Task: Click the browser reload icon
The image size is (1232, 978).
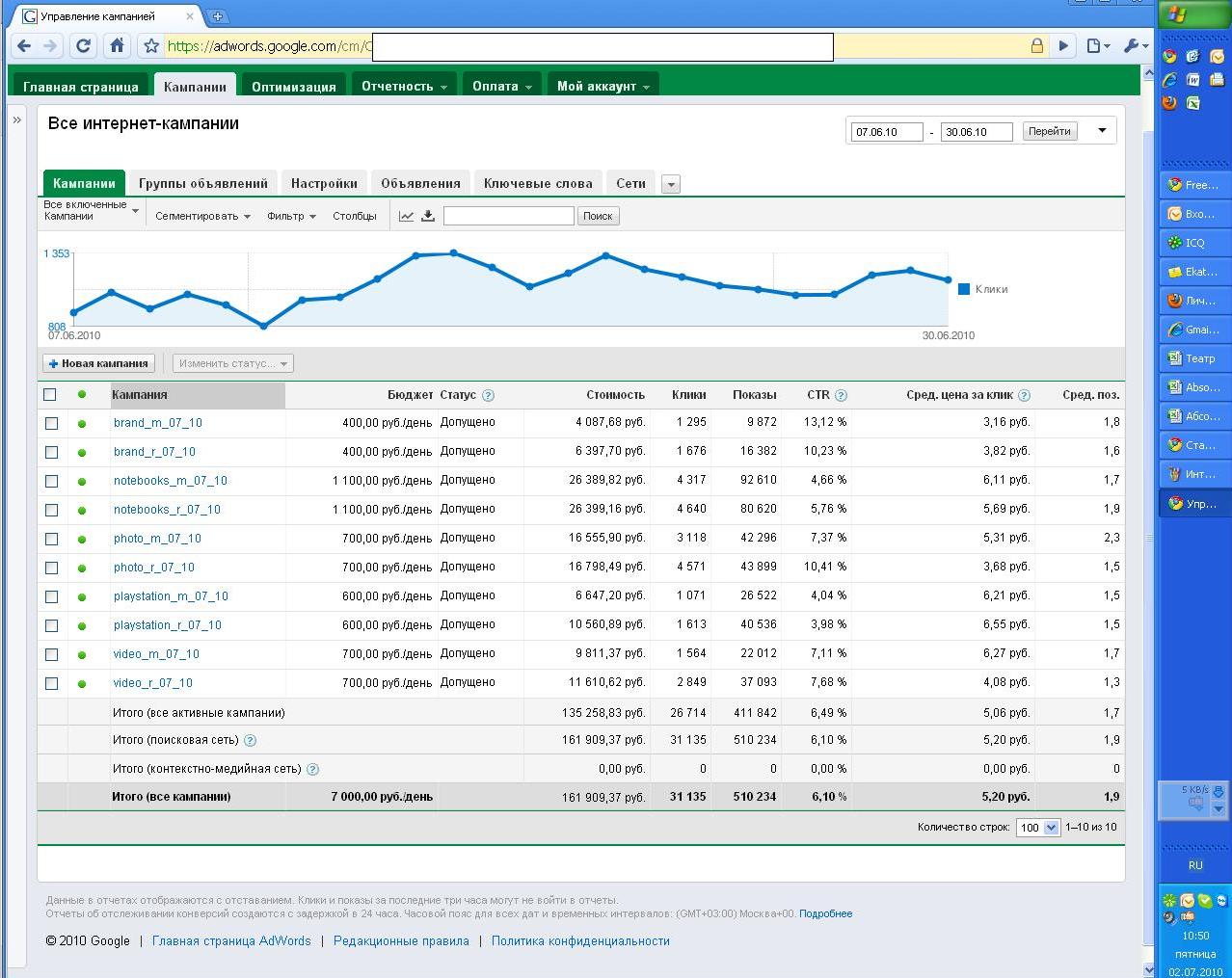Action: click(x=83, y=45)
